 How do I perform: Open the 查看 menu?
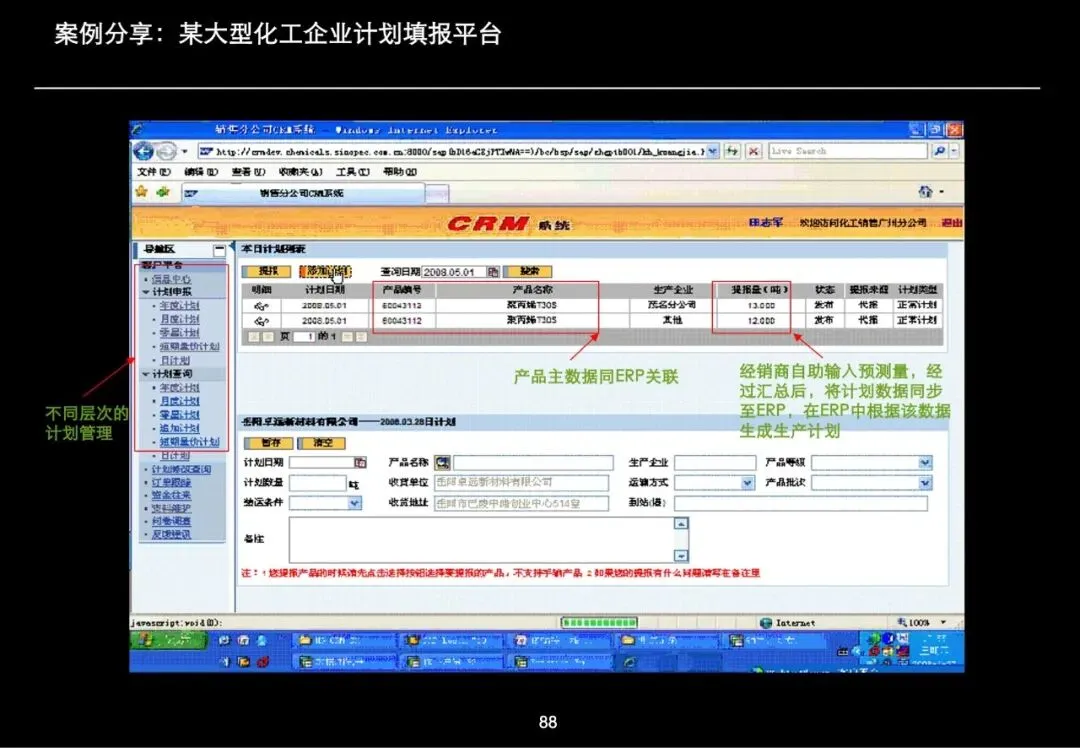pyautogui.click(x=248, y=172)
